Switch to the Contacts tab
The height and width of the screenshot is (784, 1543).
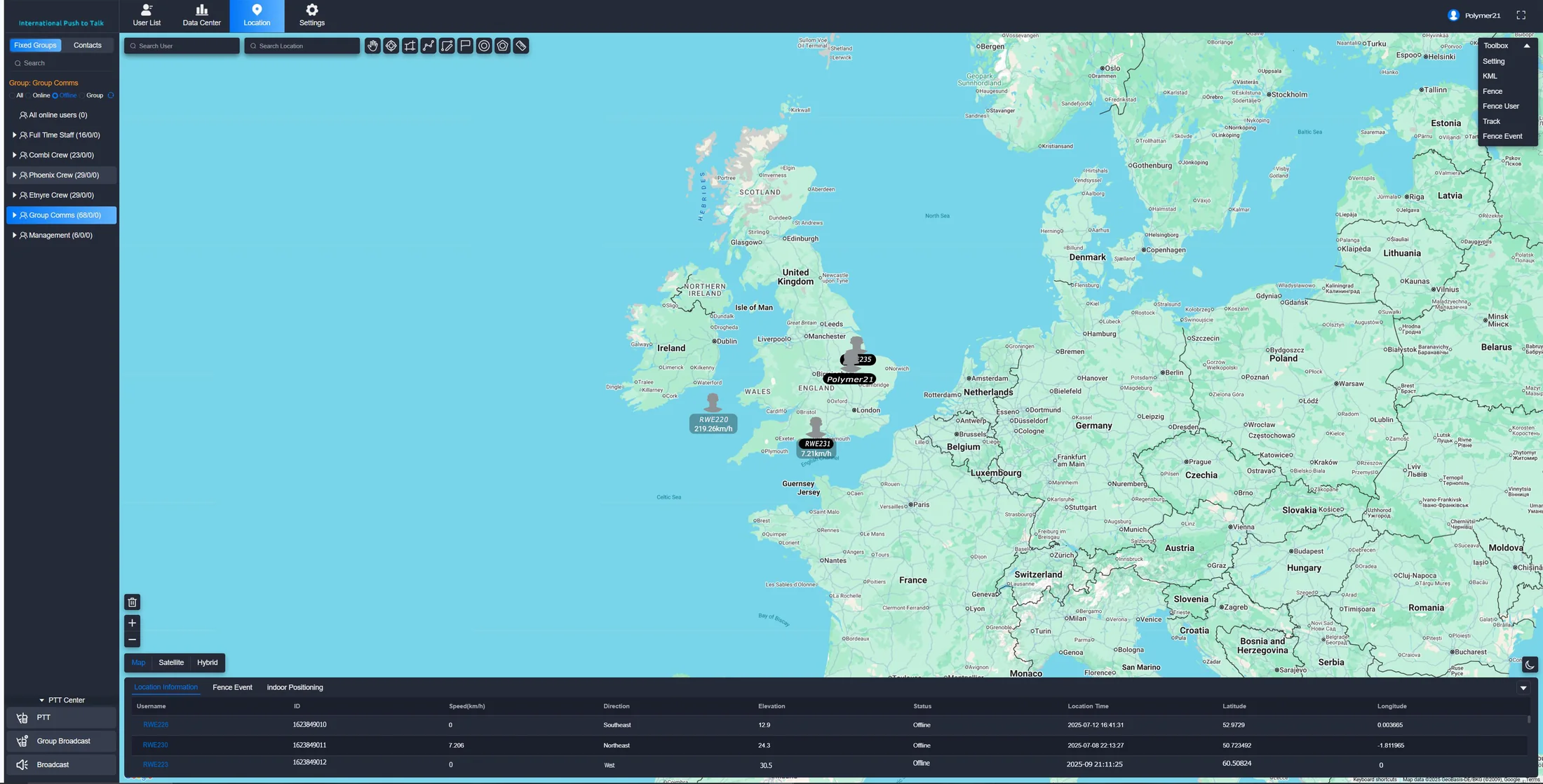pyautogui.click(x=88, y=45)
